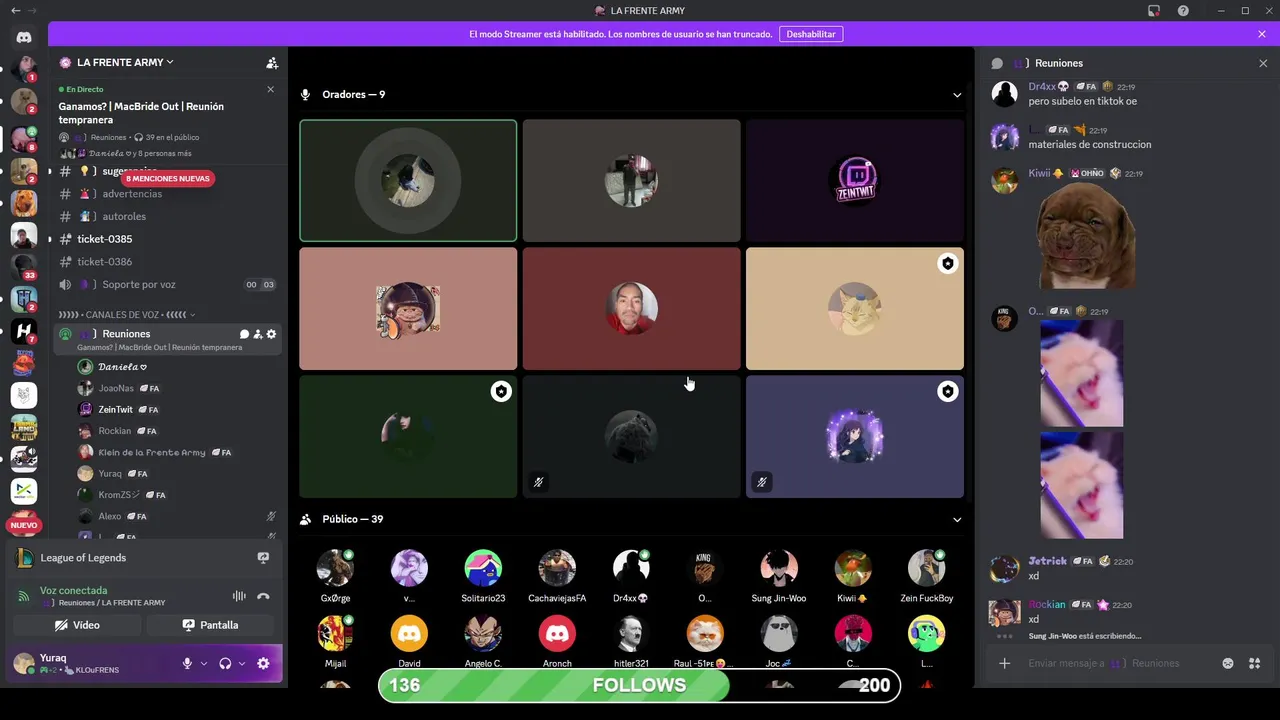Screen dimensions: 1280x720
Task: Click the server icon with 33 badge
Action: tap(24, 267)
